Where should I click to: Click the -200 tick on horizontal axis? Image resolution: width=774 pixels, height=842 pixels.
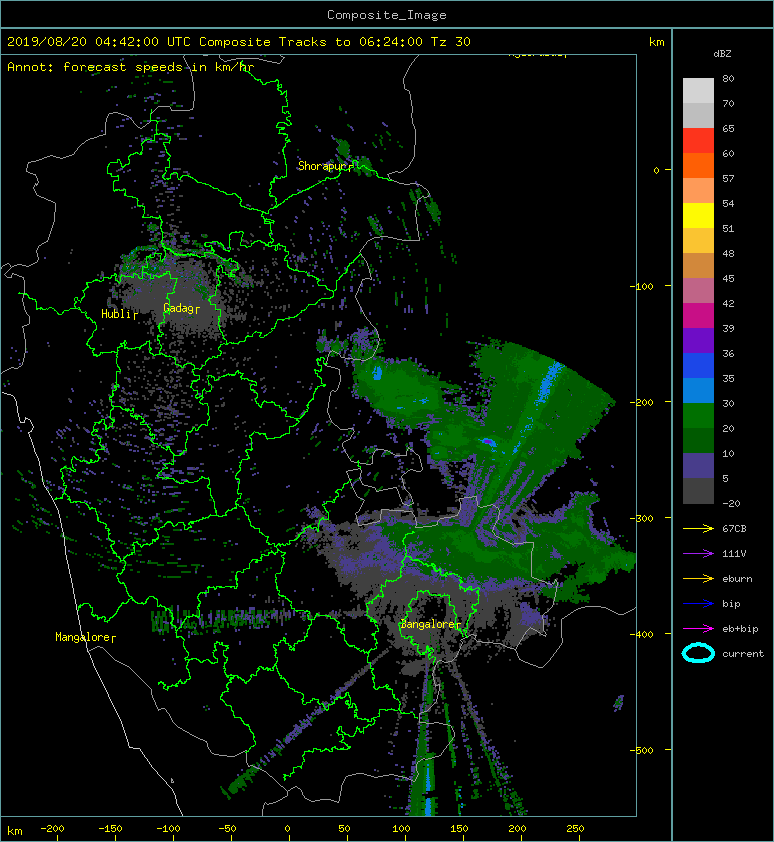[52, 829]
